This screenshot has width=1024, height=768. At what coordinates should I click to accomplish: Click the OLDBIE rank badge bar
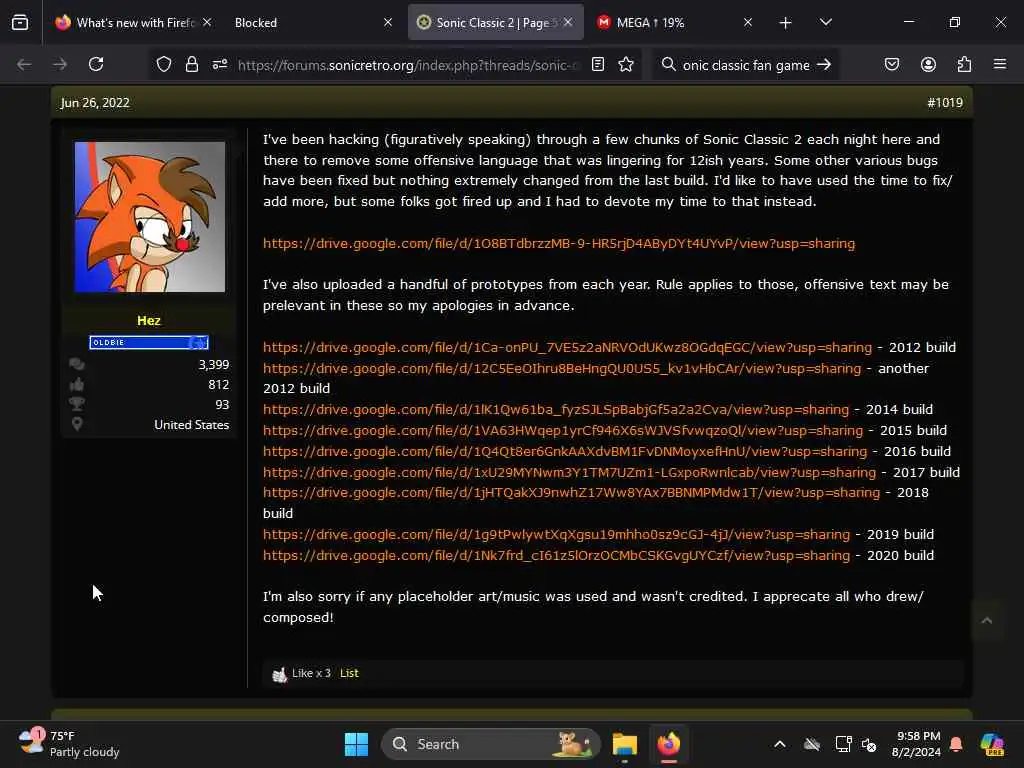[149, 342]
